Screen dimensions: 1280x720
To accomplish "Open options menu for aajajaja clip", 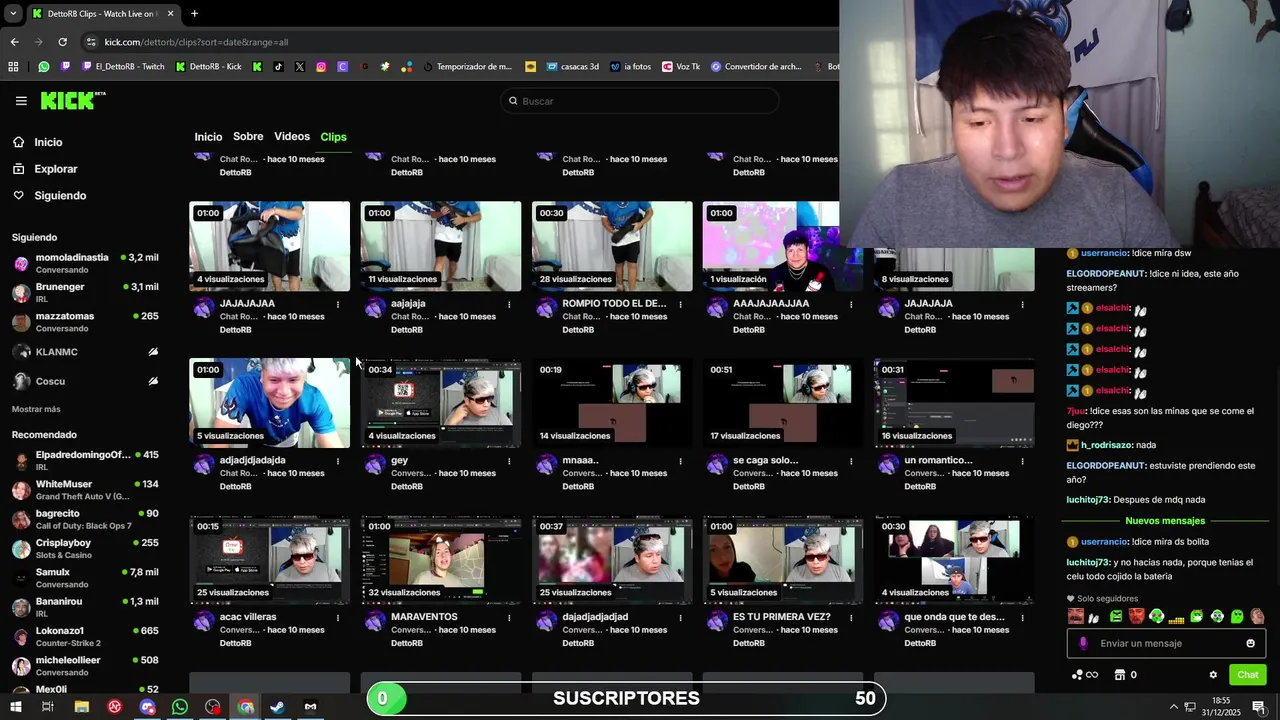I will (509, 304).
